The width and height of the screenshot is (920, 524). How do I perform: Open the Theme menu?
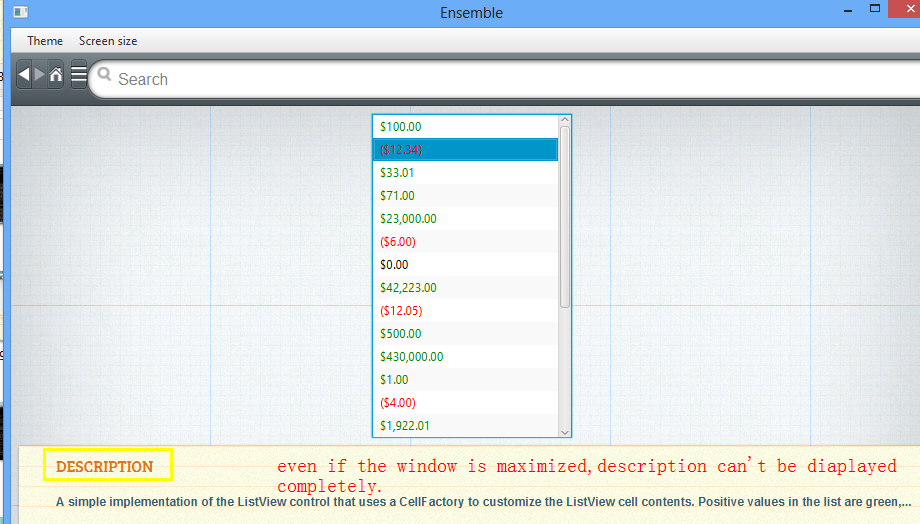pos(45,41)
